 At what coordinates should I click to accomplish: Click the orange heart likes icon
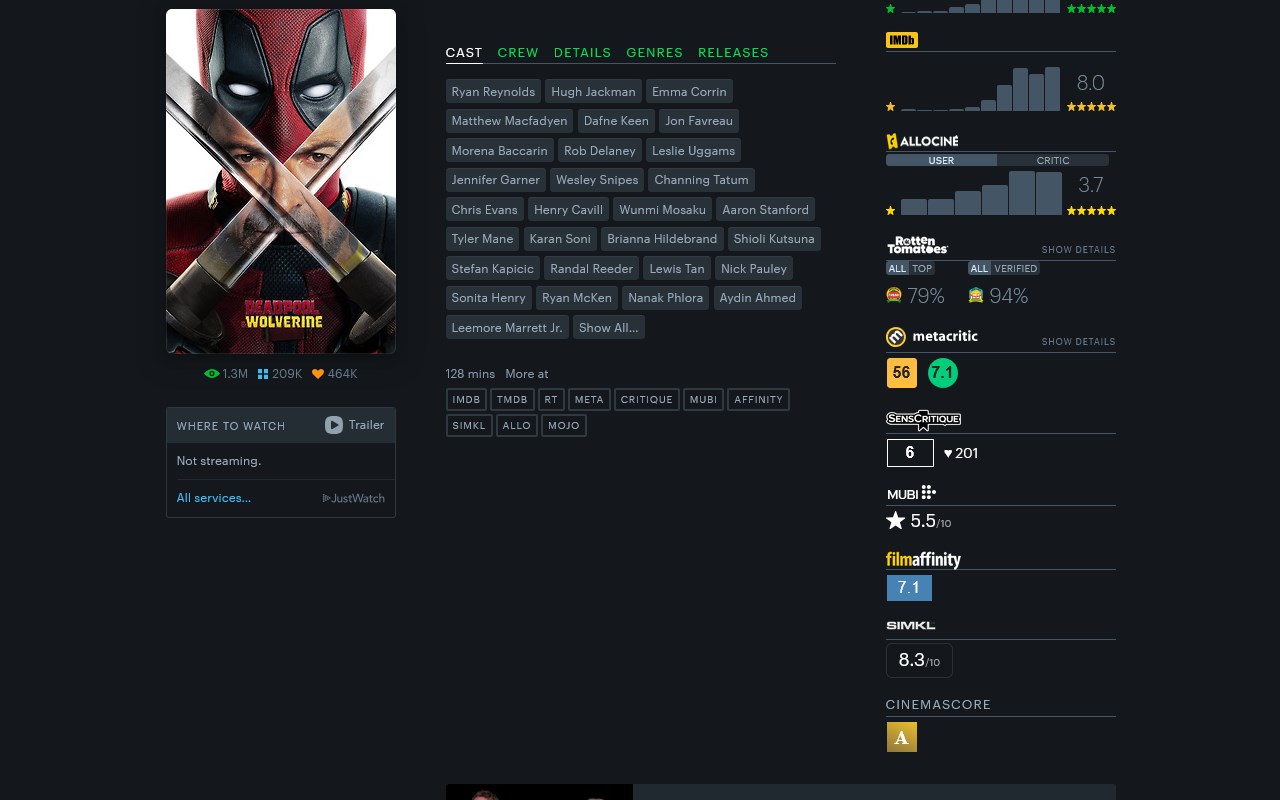tap(318, 373)
